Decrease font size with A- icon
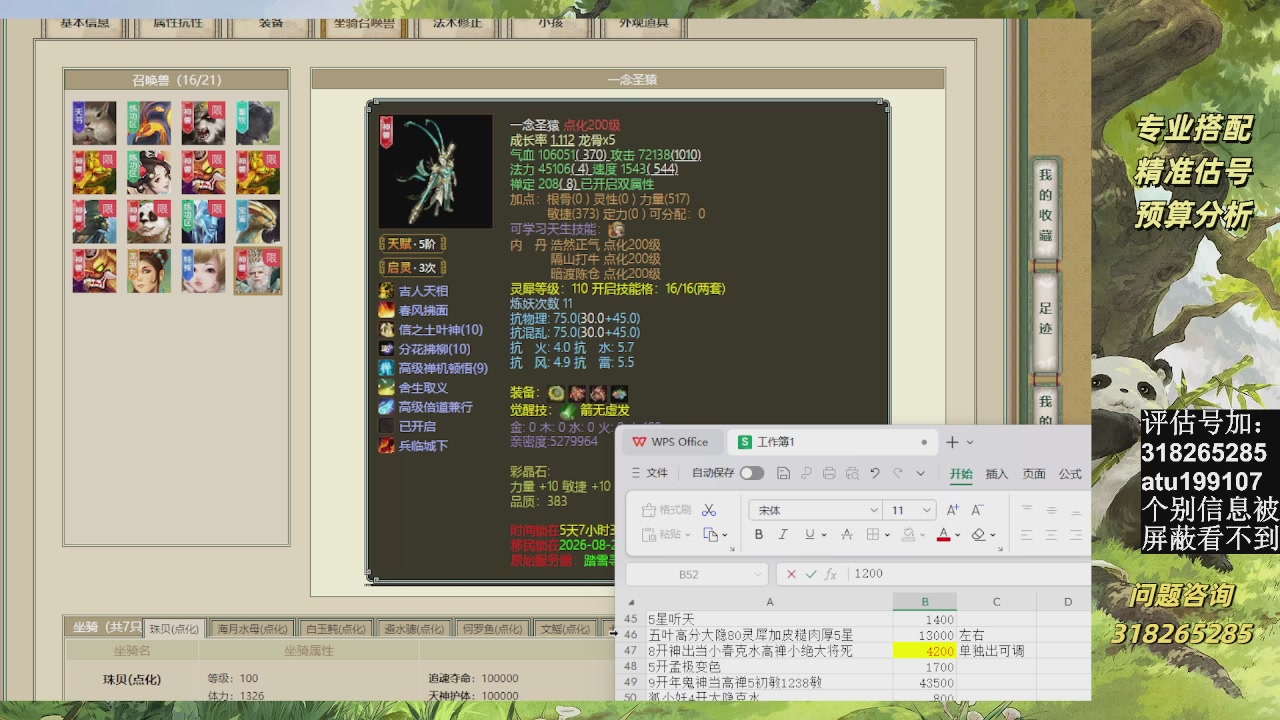 978,510
